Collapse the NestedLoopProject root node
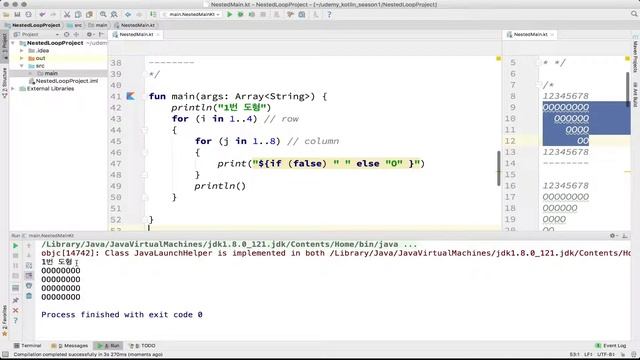The width and height of the screenshot is (640, 360). 13,43
